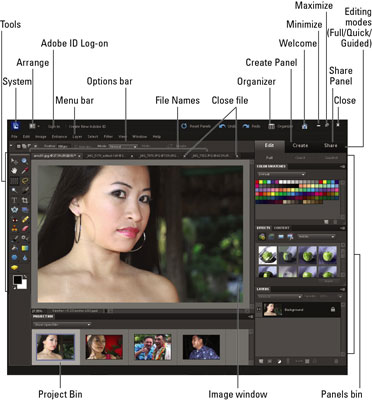Screen dimensions: 372x400
Task: Toggle the lock on the Background layer
Action: coord(333,309)
